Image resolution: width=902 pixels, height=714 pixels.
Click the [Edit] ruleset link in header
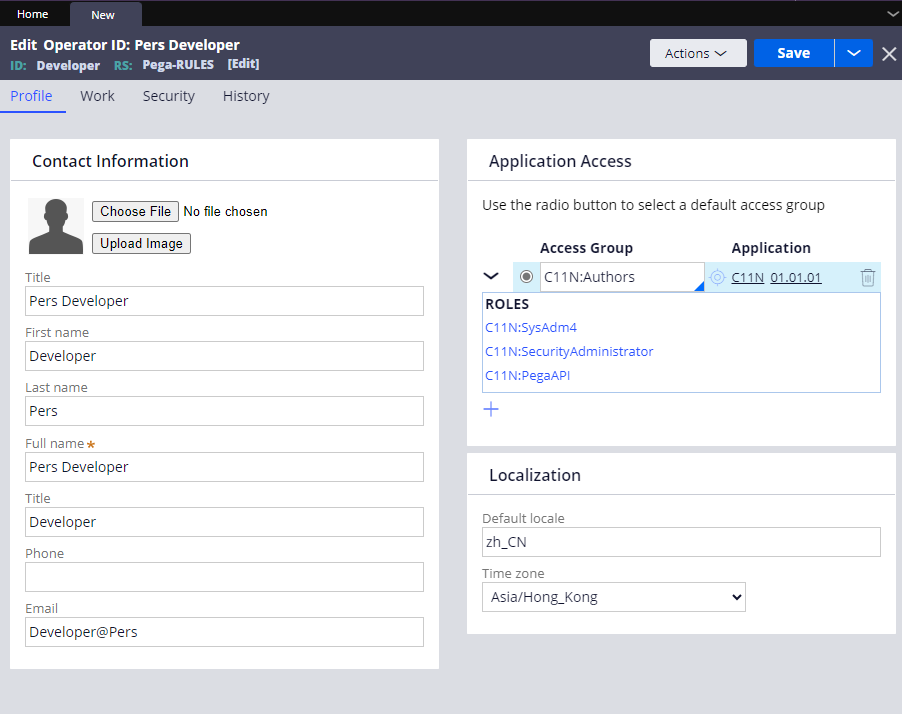click(243, 64)
